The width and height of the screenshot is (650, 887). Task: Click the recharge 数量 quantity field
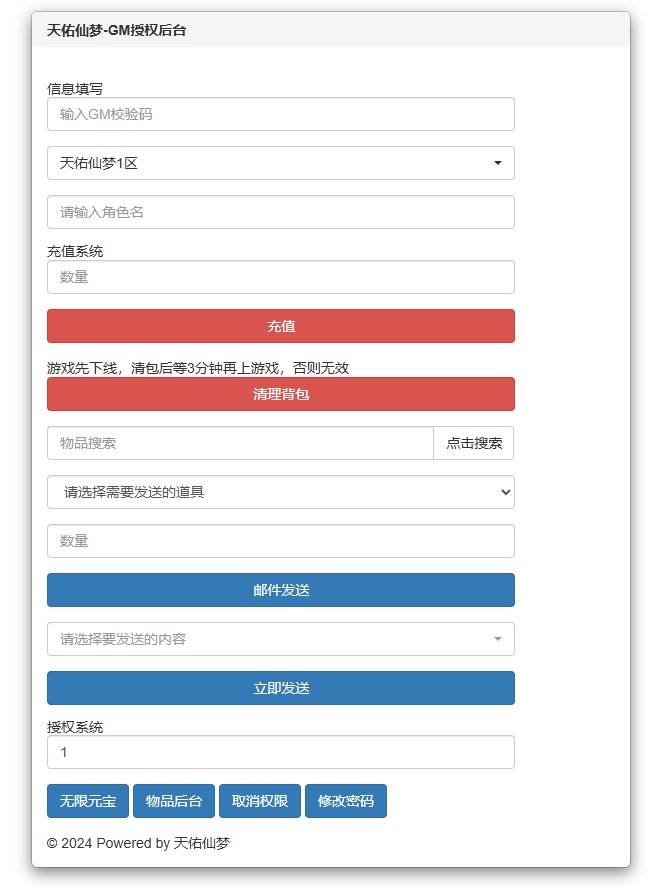[280, 277]
